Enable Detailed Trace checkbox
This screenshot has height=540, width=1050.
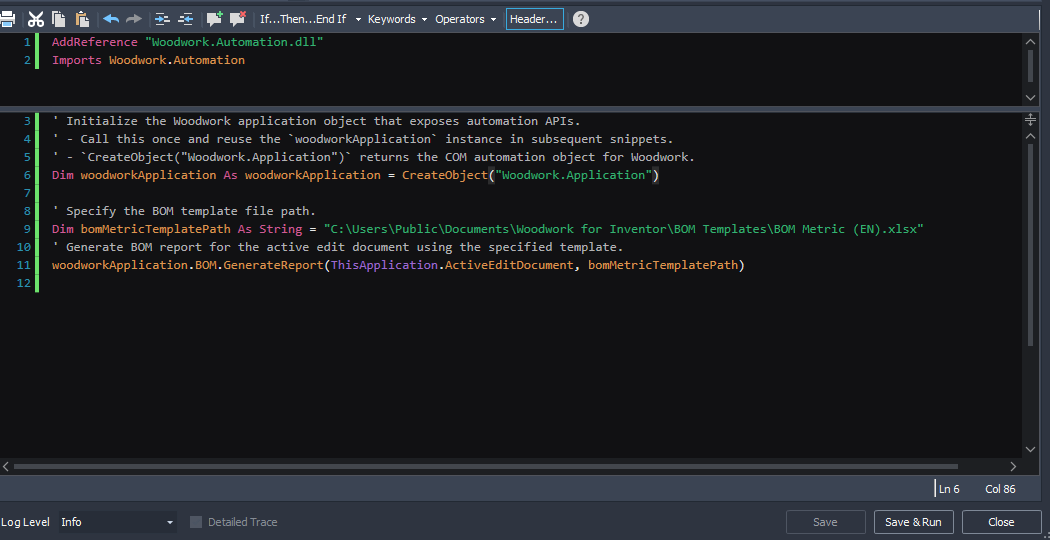pos(196,522)
